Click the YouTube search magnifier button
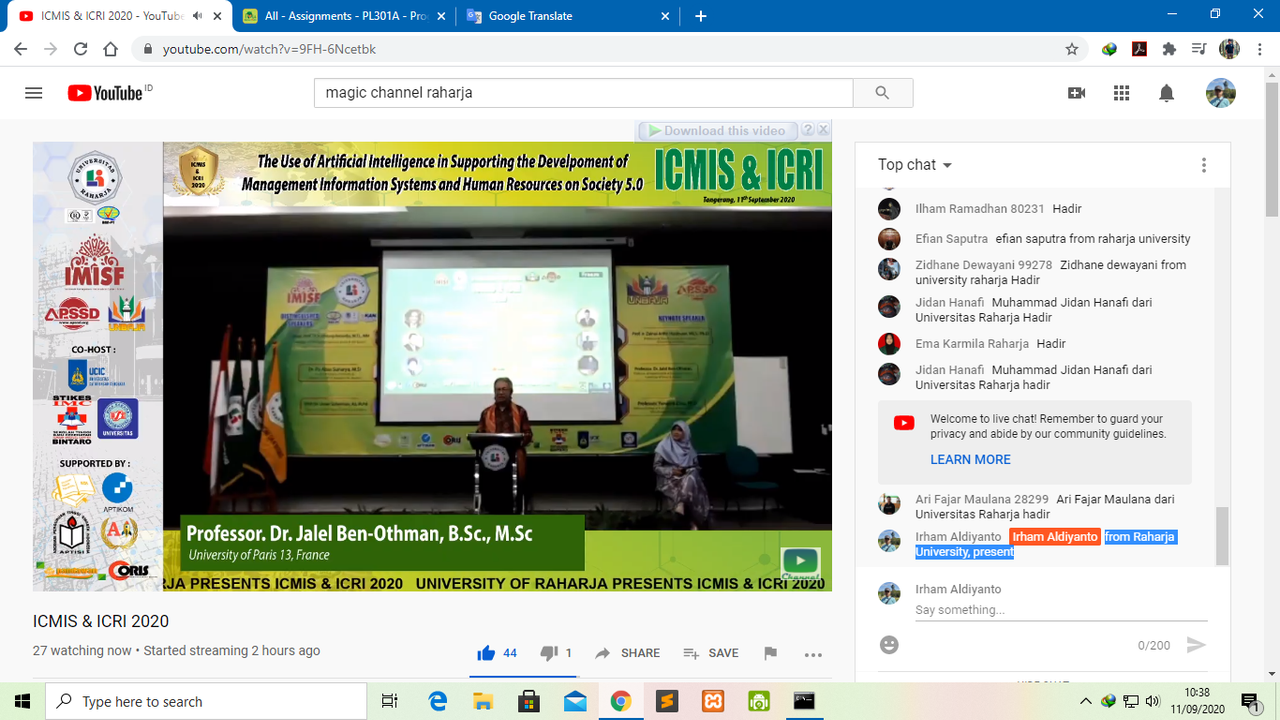 [x=882, y=93]
